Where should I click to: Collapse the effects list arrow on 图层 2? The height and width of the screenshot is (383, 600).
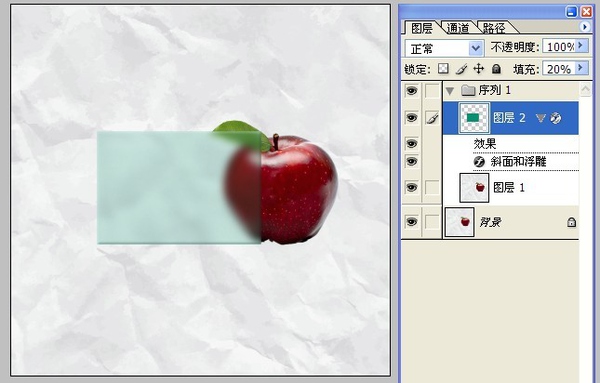540,118
